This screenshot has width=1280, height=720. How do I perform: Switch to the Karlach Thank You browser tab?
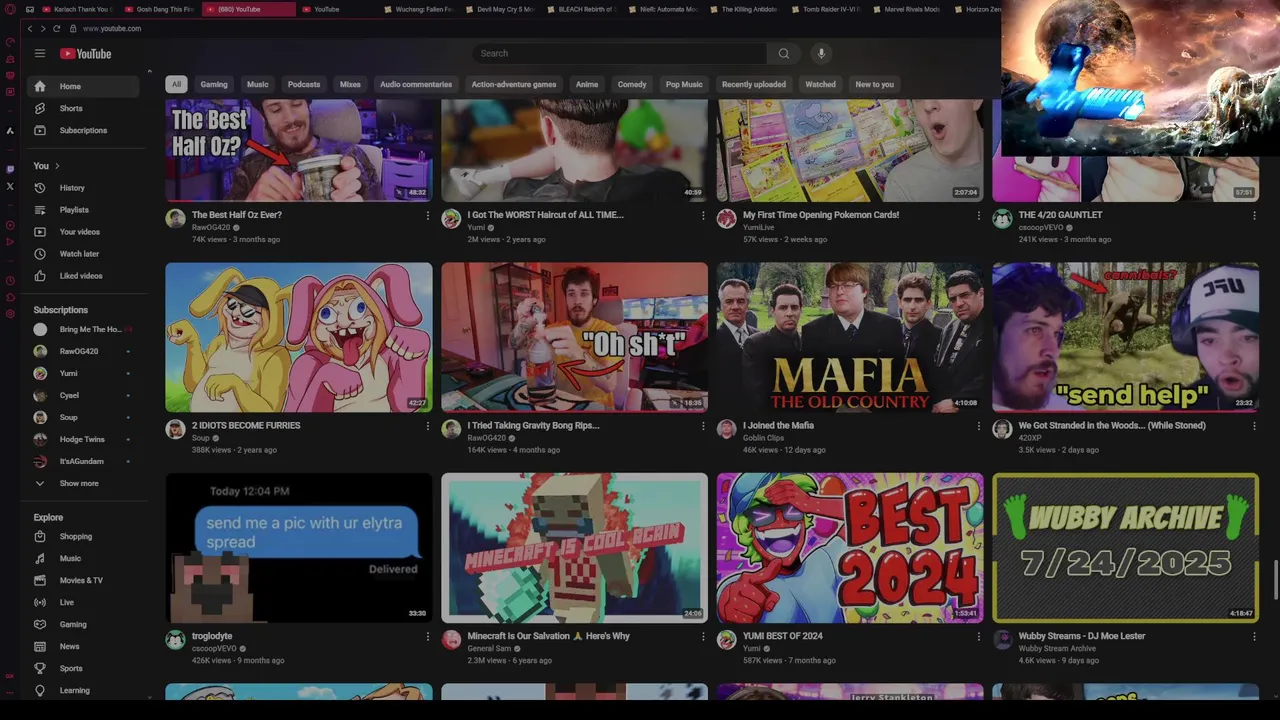[x=76, y=9]
